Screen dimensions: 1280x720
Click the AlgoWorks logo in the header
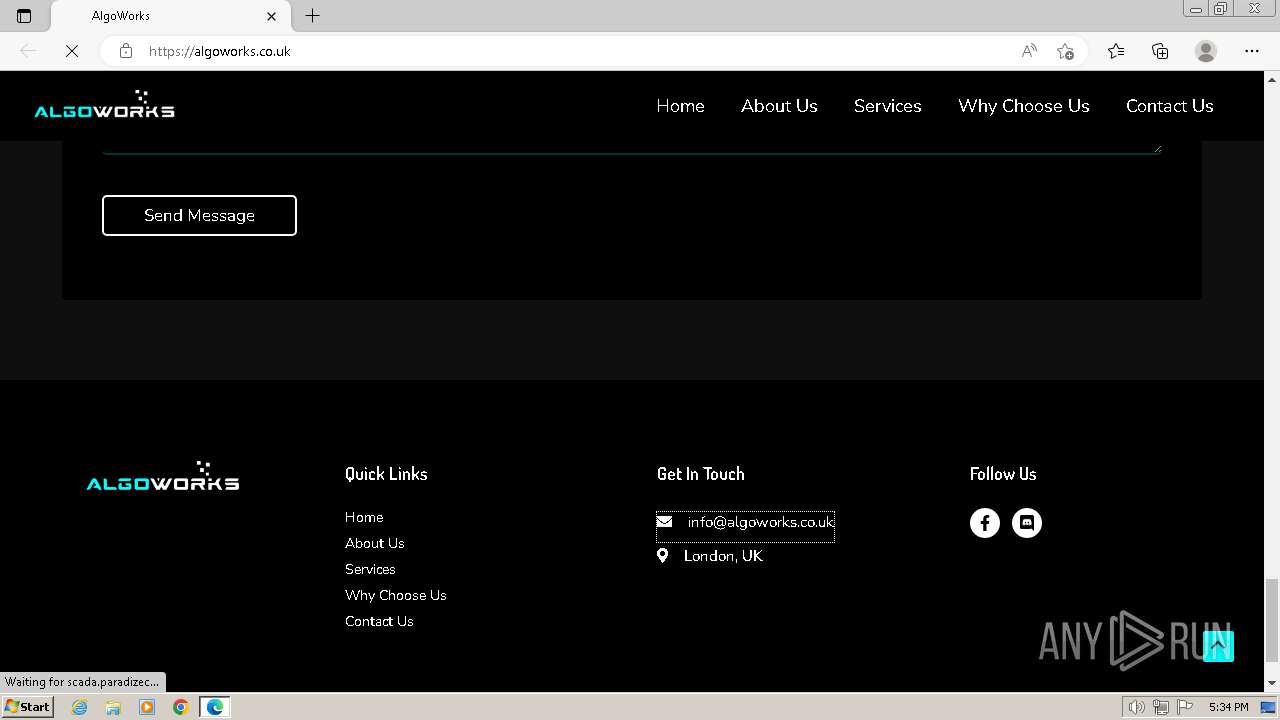[x=104, y=104]
